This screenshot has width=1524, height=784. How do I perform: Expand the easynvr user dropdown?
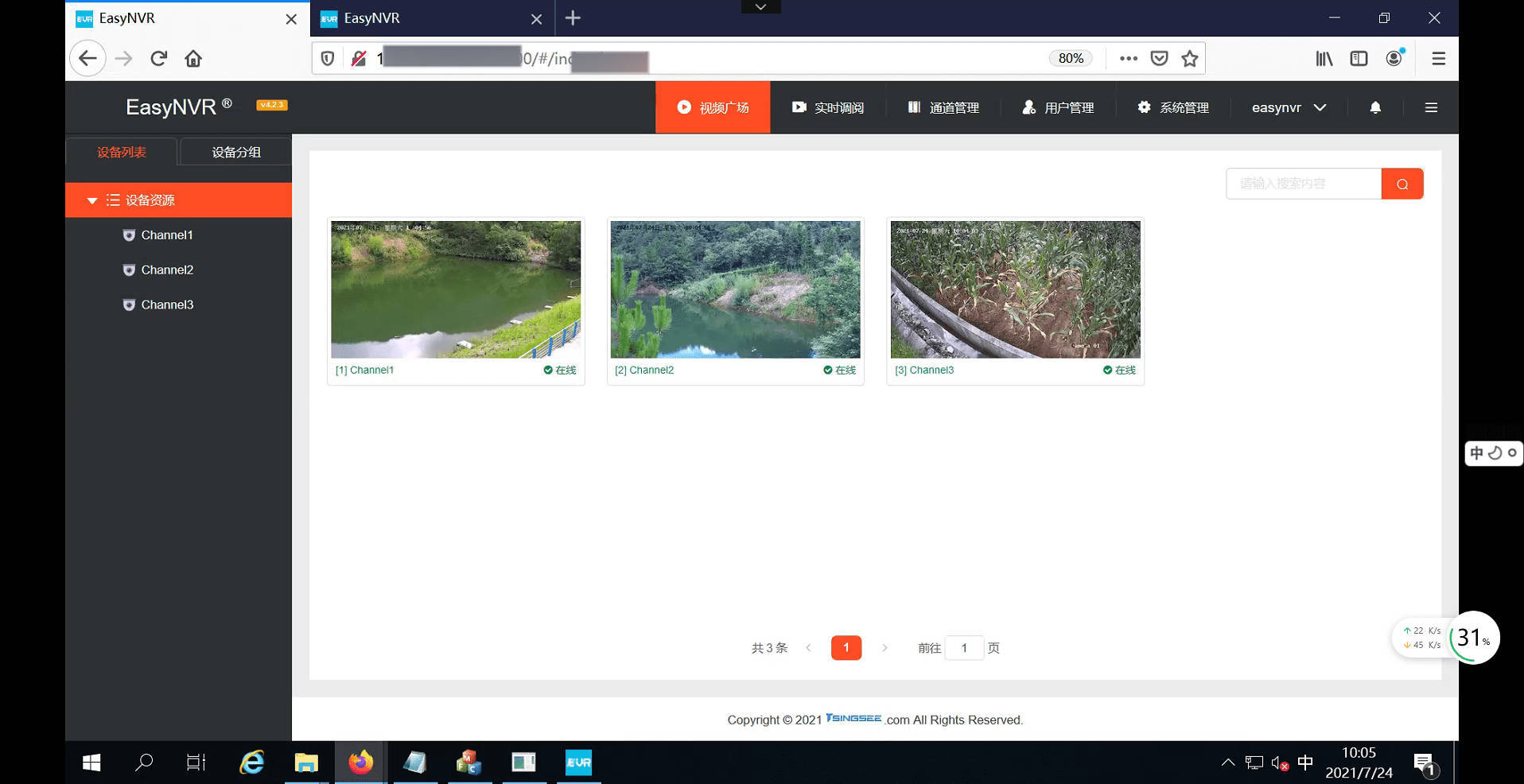(x=1289, y=107)
